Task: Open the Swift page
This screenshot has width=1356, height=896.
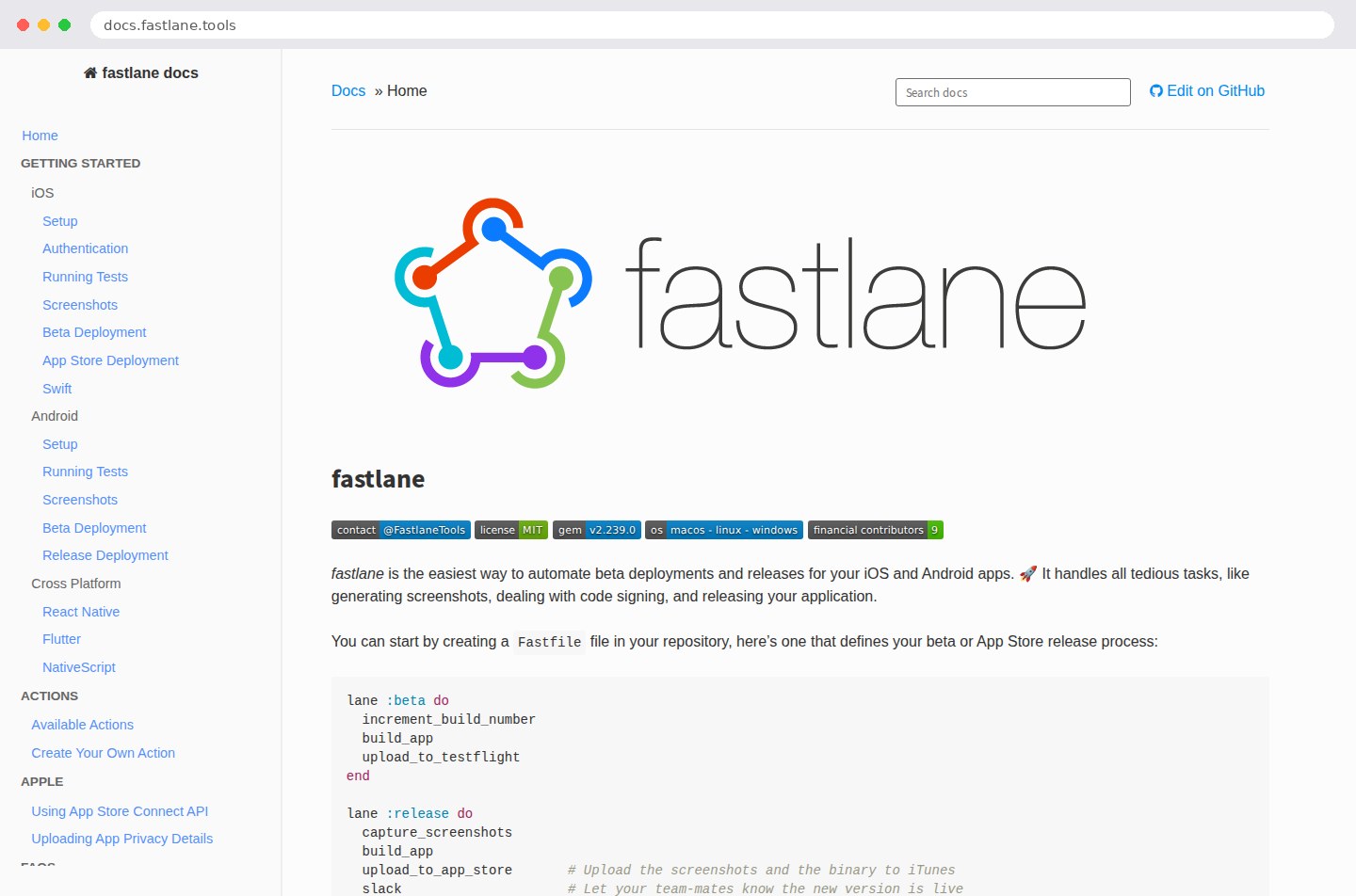Action: 56,389
